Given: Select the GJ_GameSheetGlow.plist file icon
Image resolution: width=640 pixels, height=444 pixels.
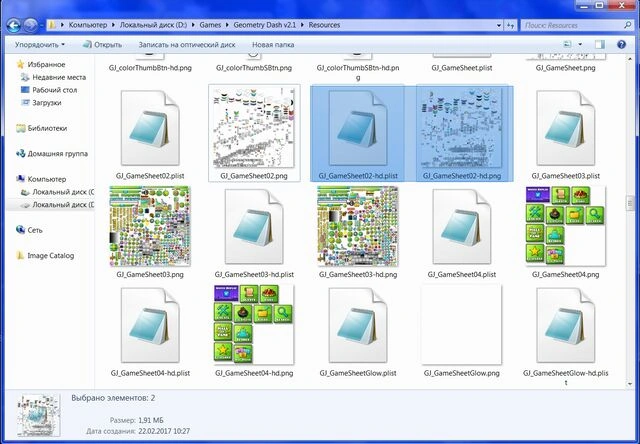Looking at the screenshot, I should (358, 325).
